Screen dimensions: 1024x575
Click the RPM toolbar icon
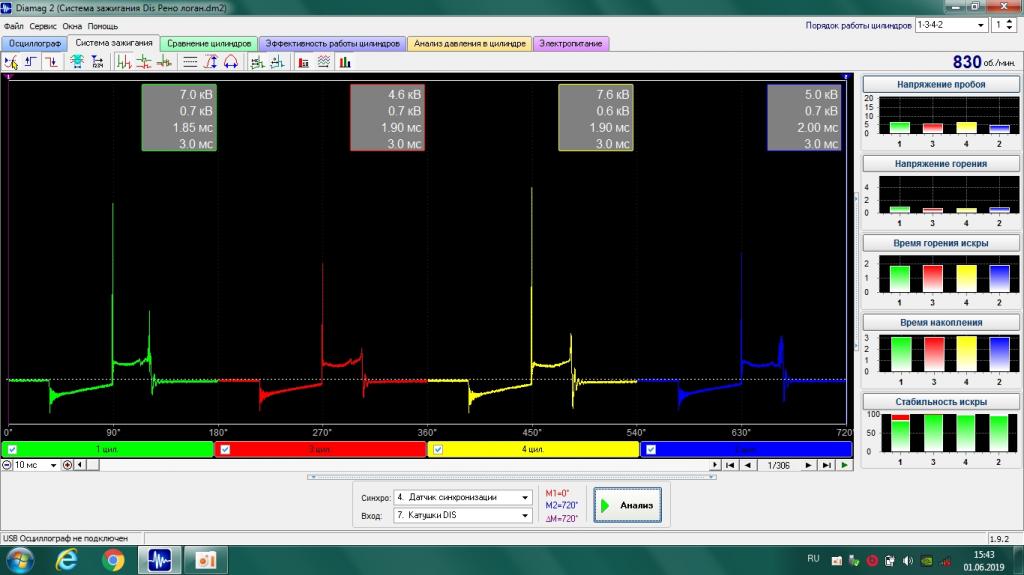(x=97, y=62)
